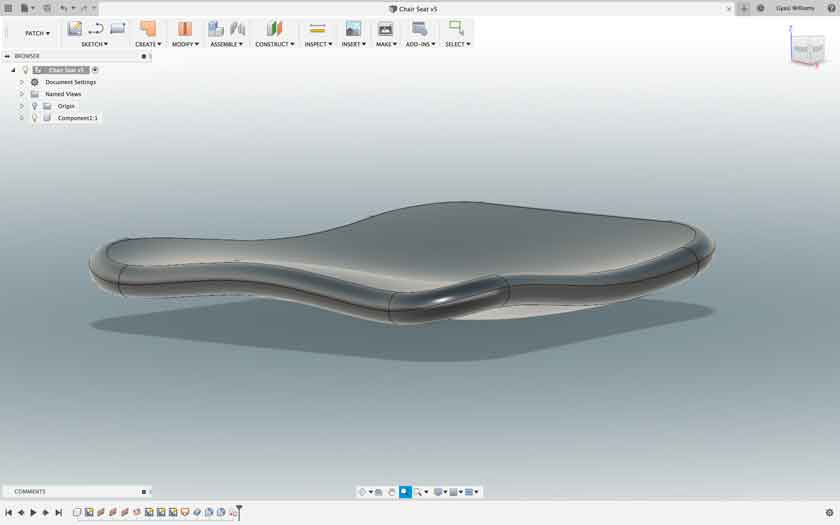Toggle Component2:1 lightbulb visibility
Image resolution: width=840 pixels, height=525 pixels.
click(x=35, y=118)
